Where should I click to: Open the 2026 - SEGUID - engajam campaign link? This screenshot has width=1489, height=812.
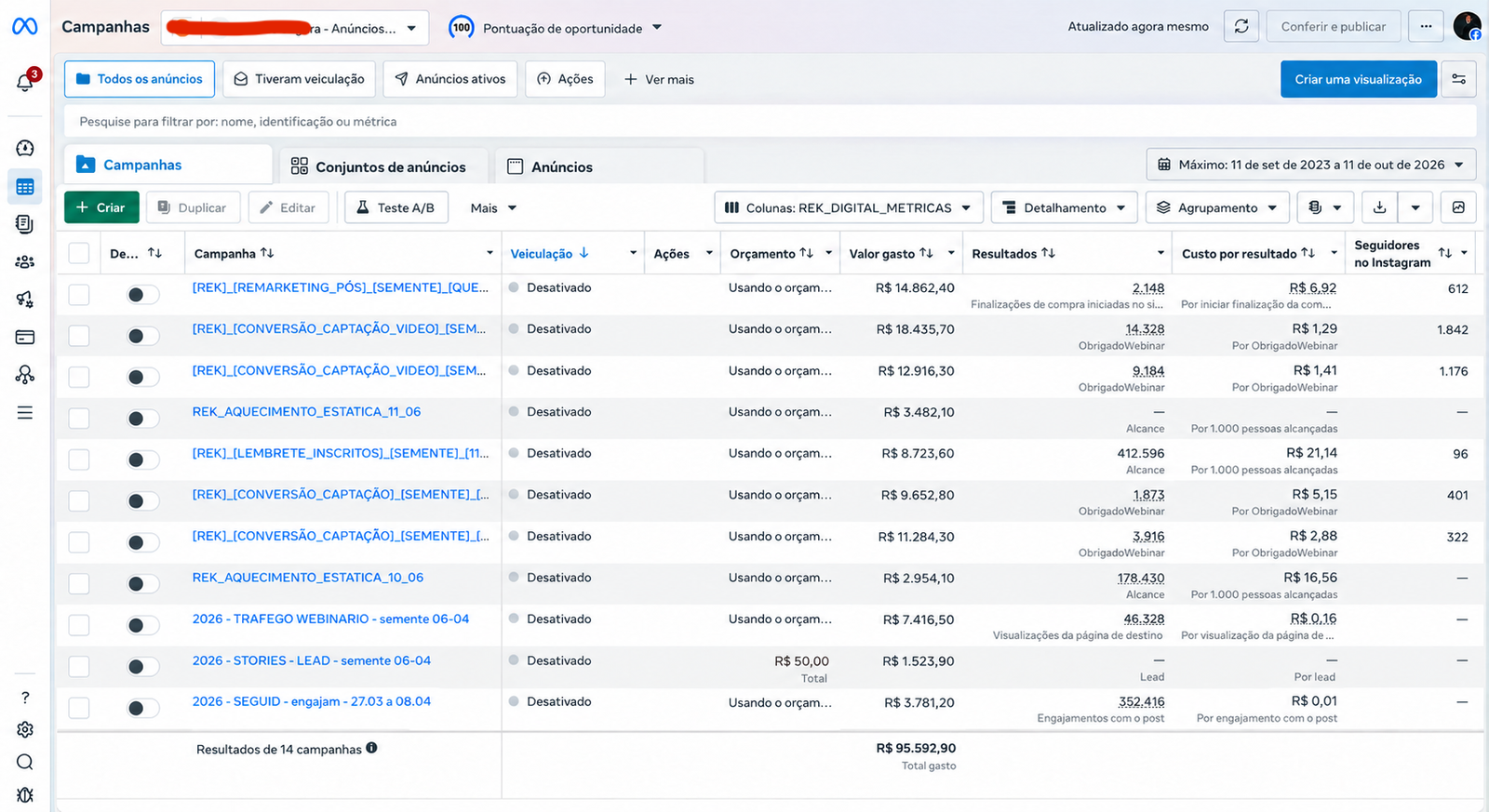[312, 701]
